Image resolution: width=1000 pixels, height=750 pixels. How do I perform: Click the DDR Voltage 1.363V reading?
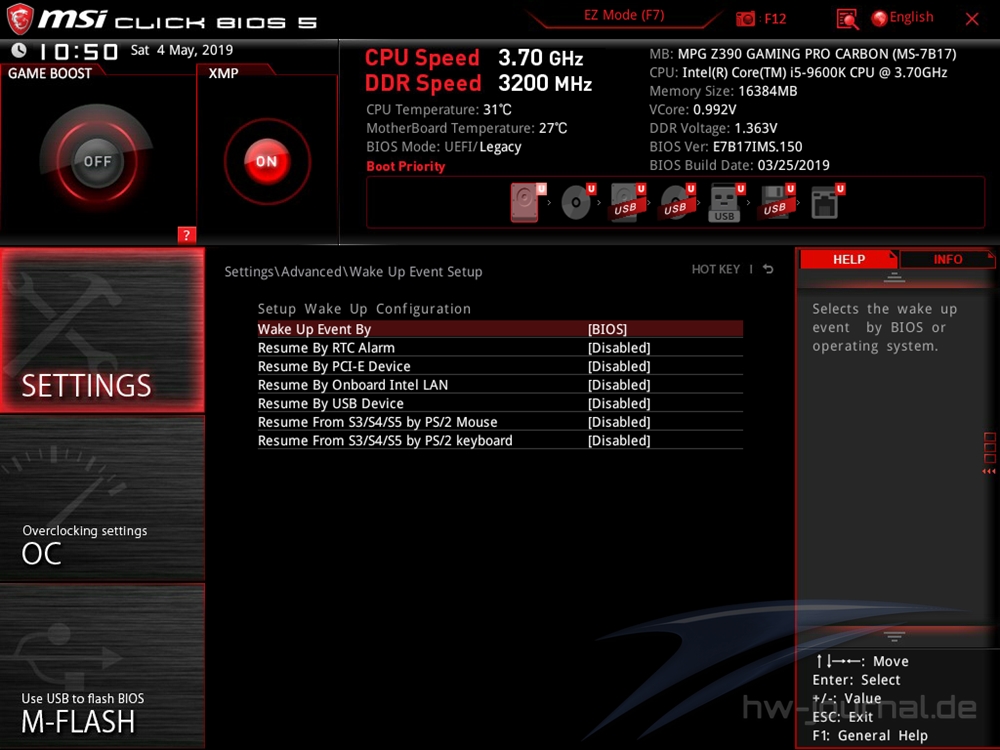point(713,128)
